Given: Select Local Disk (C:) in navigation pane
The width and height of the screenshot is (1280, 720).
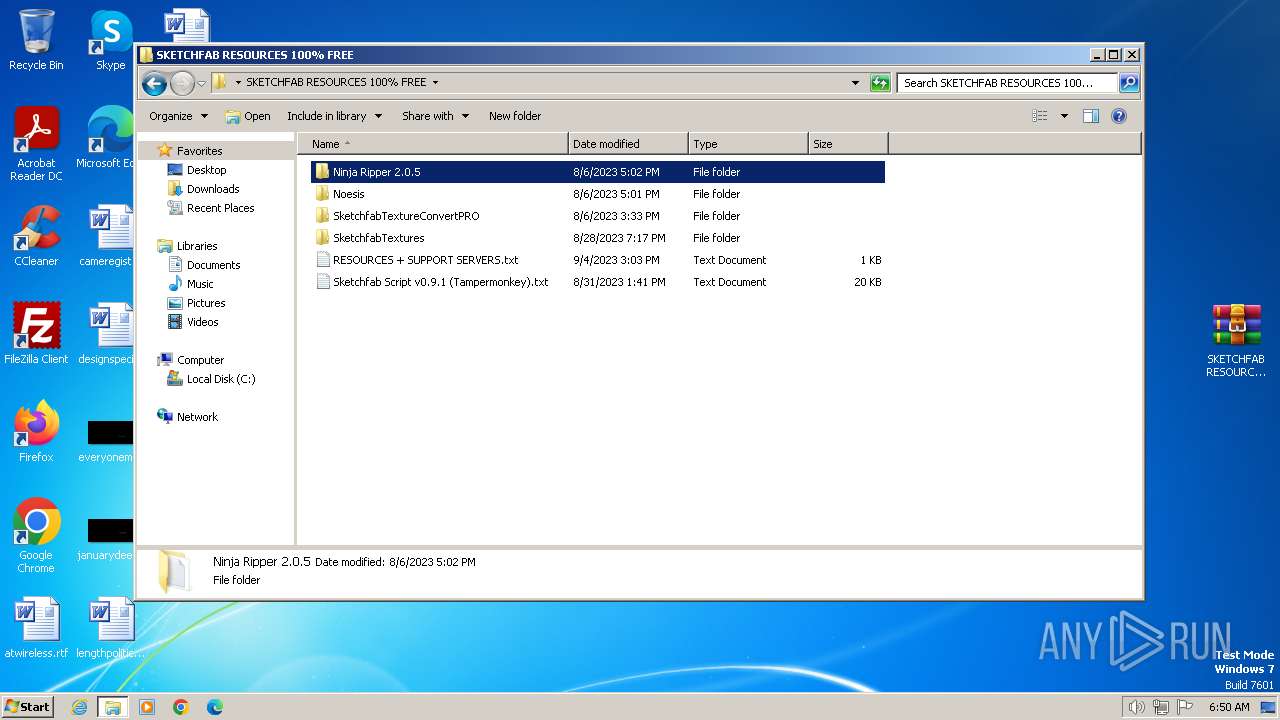Looking at the screenshot, I should click(220, 379).
